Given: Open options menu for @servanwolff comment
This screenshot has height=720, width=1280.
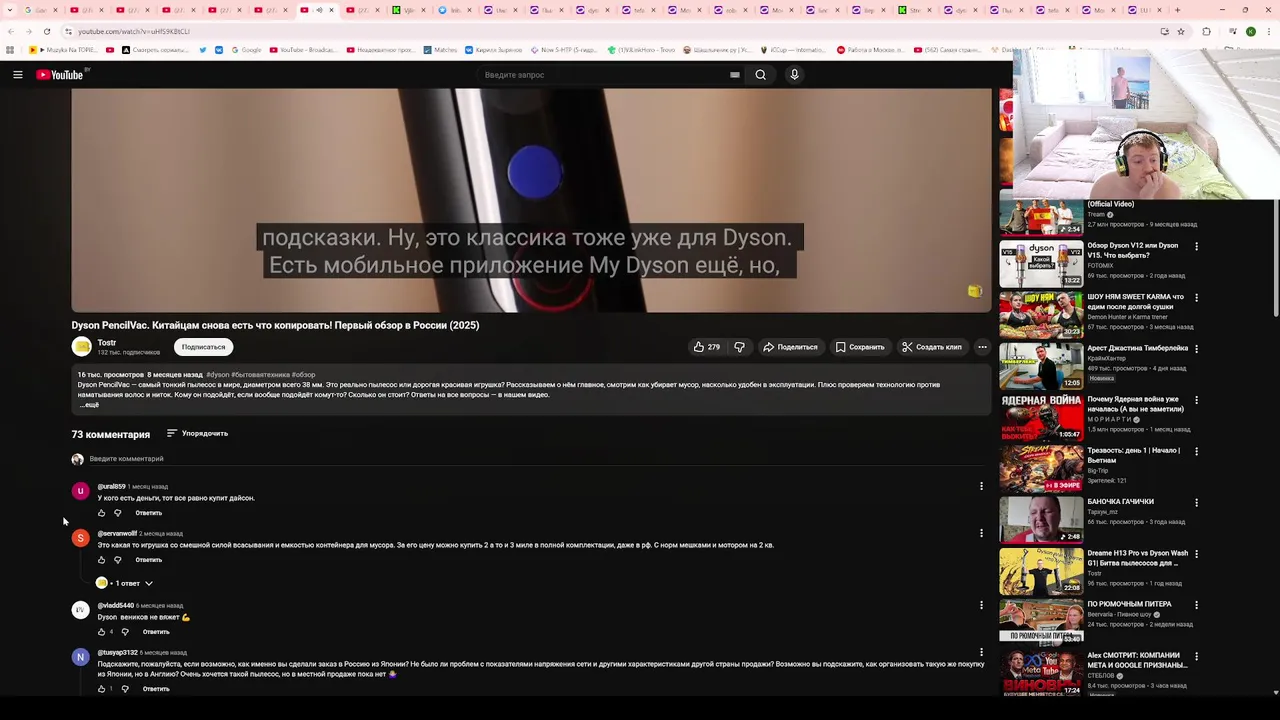Looking at the screenshot, I should (x=981, y=533).
